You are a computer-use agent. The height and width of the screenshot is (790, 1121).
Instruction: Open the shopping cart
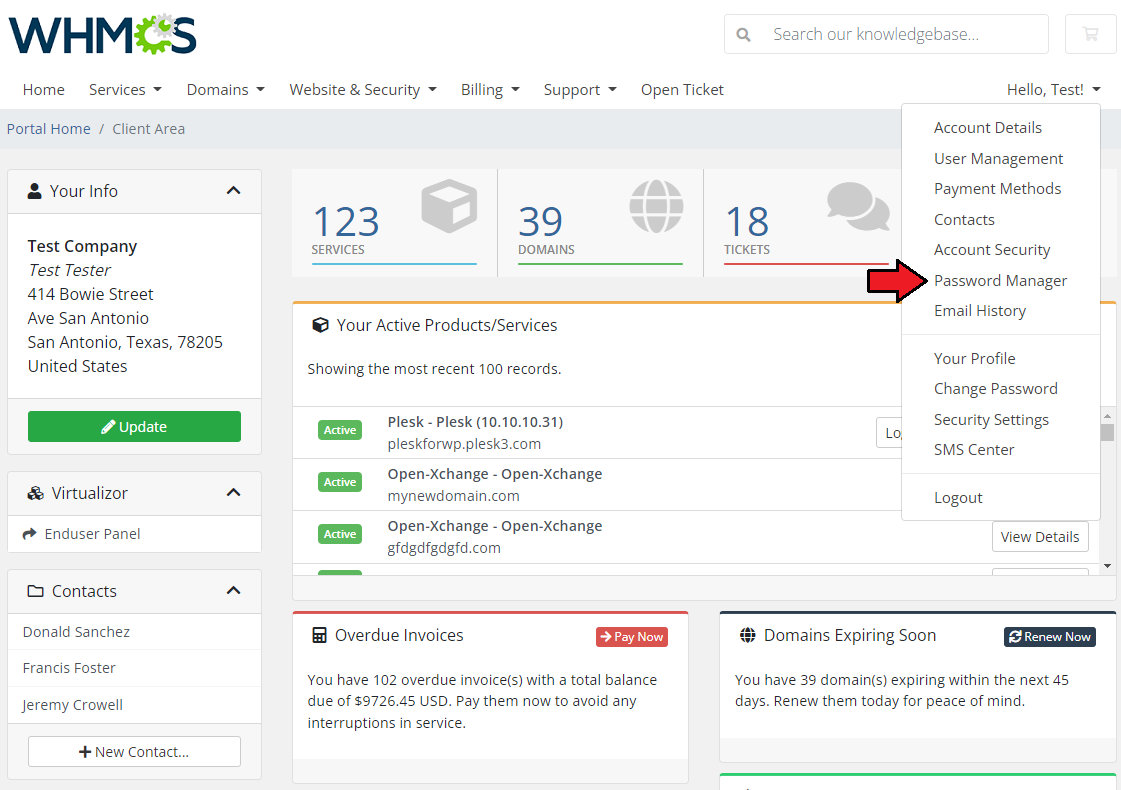[1090, 34]
